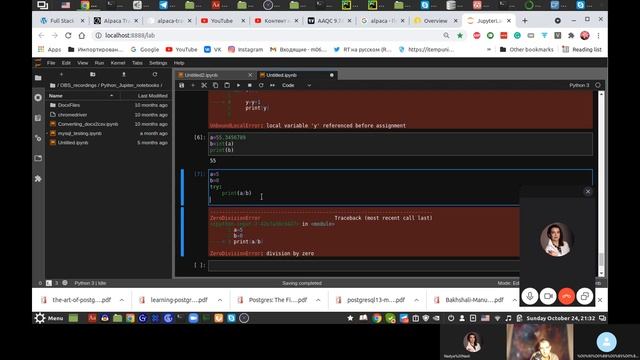
Task: Restart the kernel with circular arrow icon
Action: tap(261, 85)
